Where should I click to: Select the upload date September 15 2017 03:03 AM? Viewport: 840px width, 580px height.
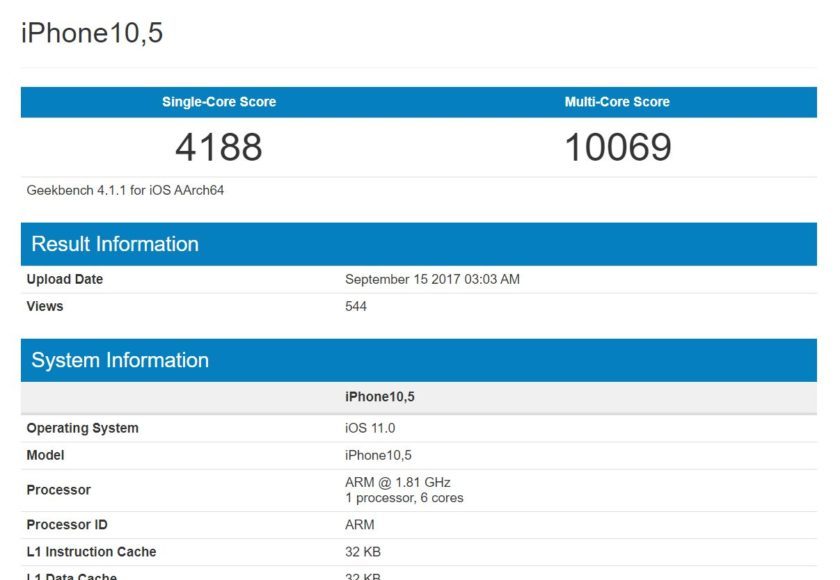432,279
